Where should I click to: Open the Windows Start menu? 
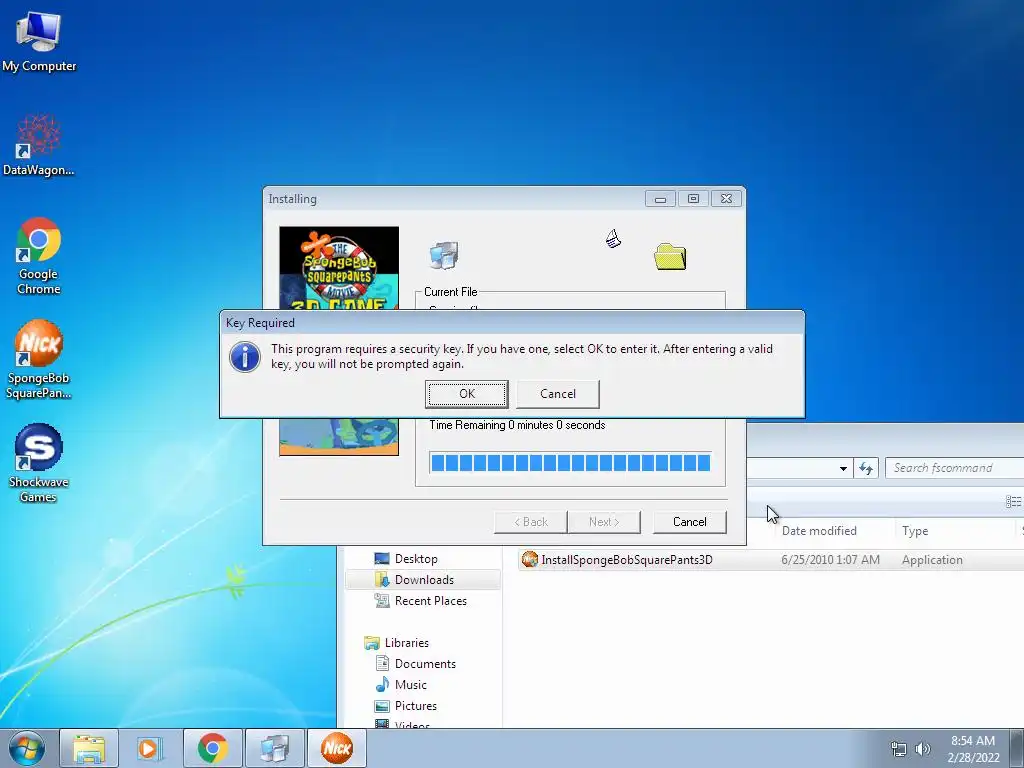pyautogui.click(x=27, y=748)
